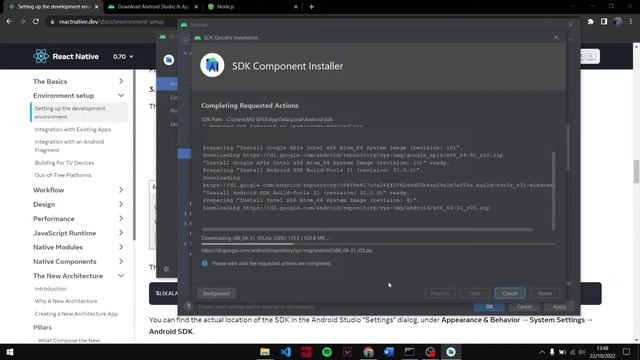Open the browser profile avatar
This screenshot has width=640, height=360.
[x=618, y=21]
